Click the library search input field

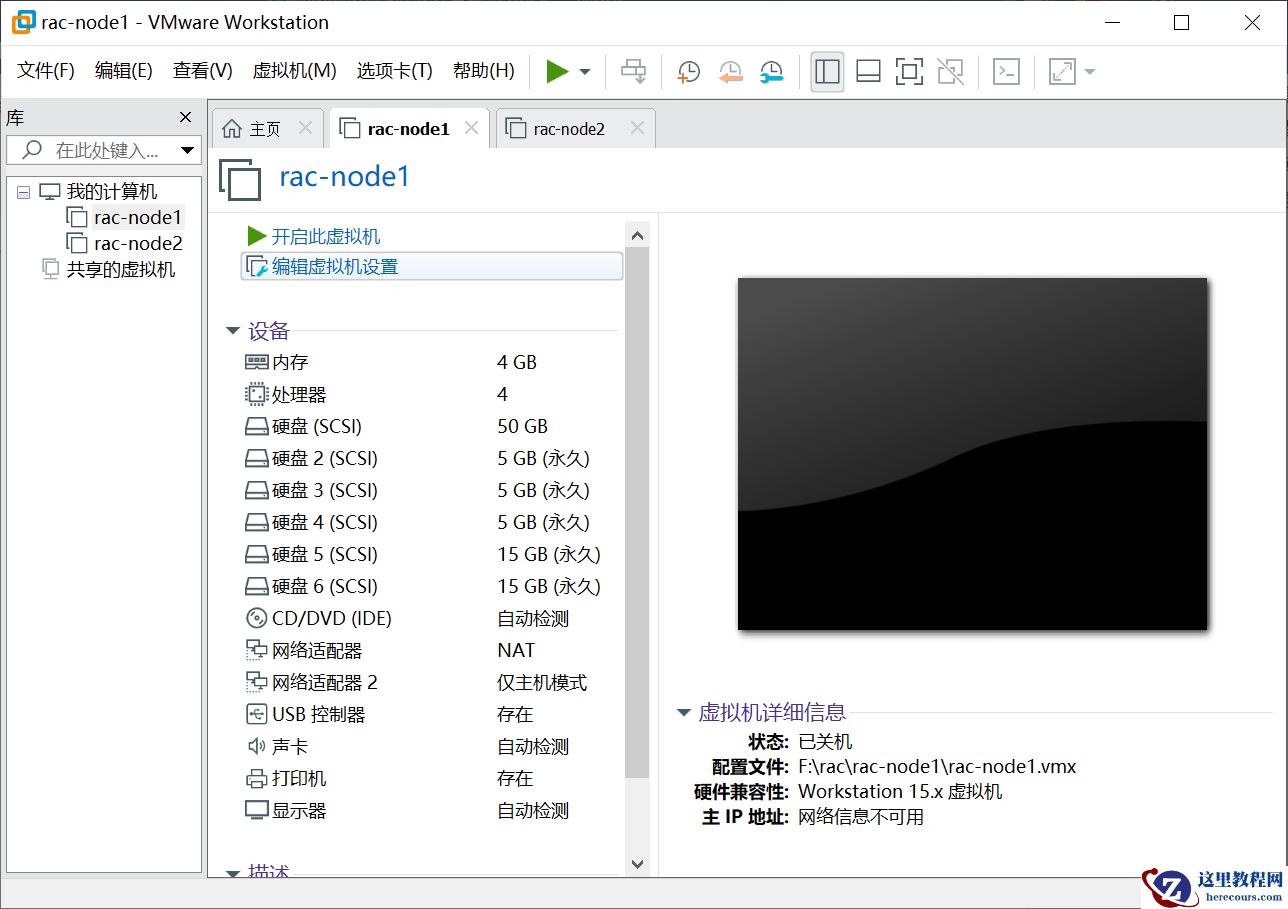pyautogui.click(x=105, y=151)
